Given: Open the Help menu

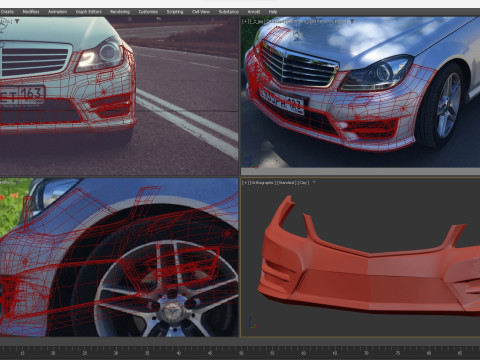Looking at the screenshot, I should tap(273, 12).
